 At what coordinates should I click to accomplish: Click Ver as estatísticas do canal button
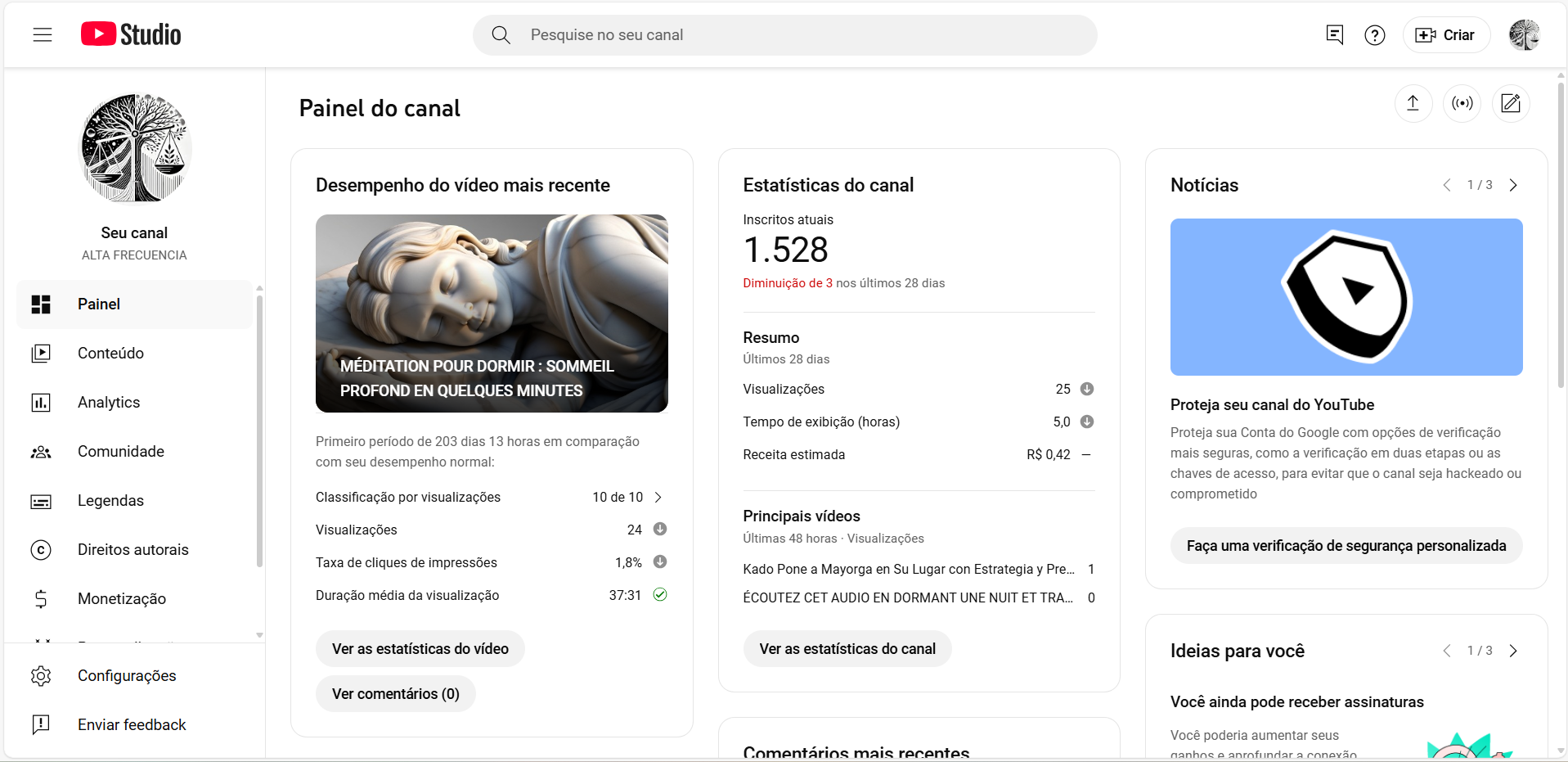click(x=847, y=649)
